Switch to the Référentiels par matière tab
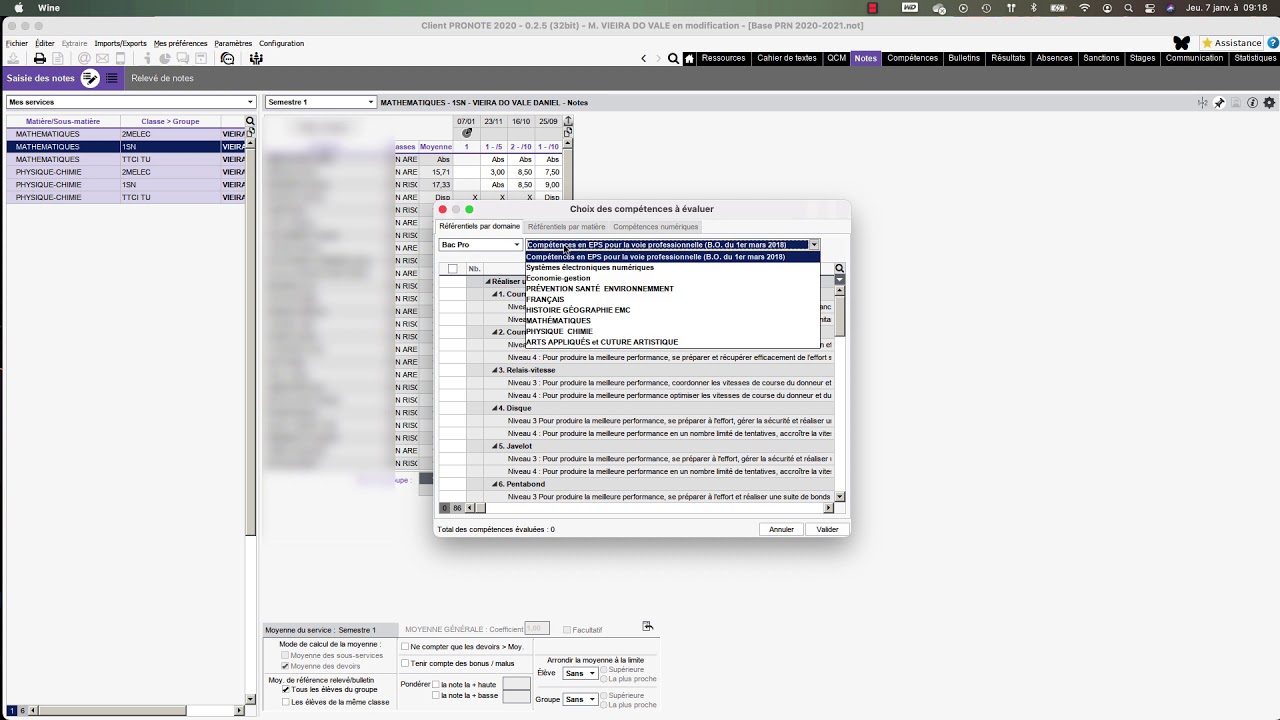The width and height of the screenshot is (1280, 720). tap(566, 227)
